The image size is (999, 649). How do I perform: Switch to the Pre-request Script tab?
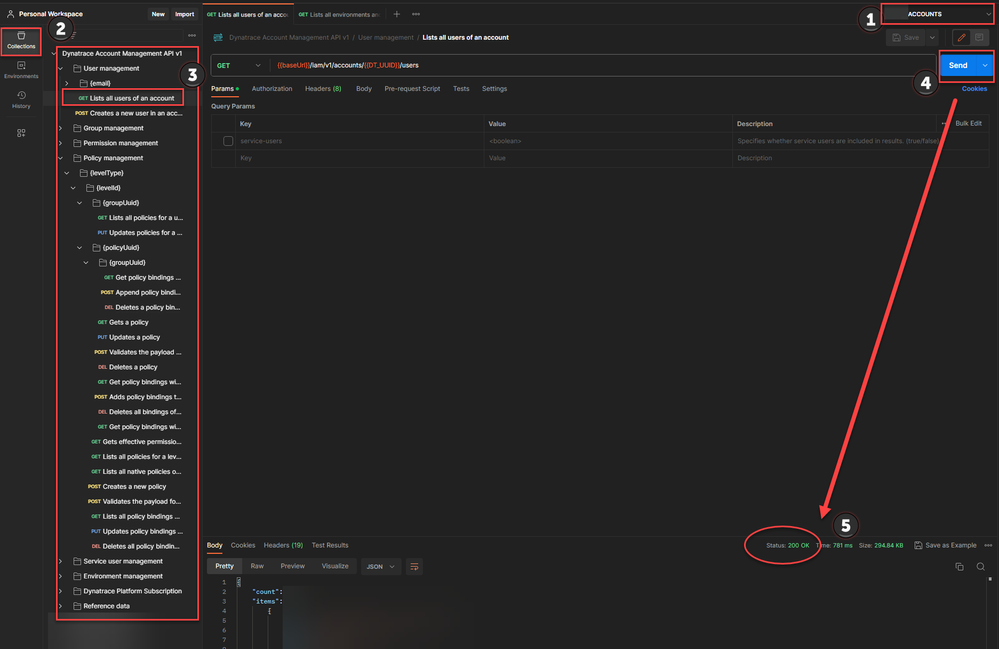click(412, 89)
